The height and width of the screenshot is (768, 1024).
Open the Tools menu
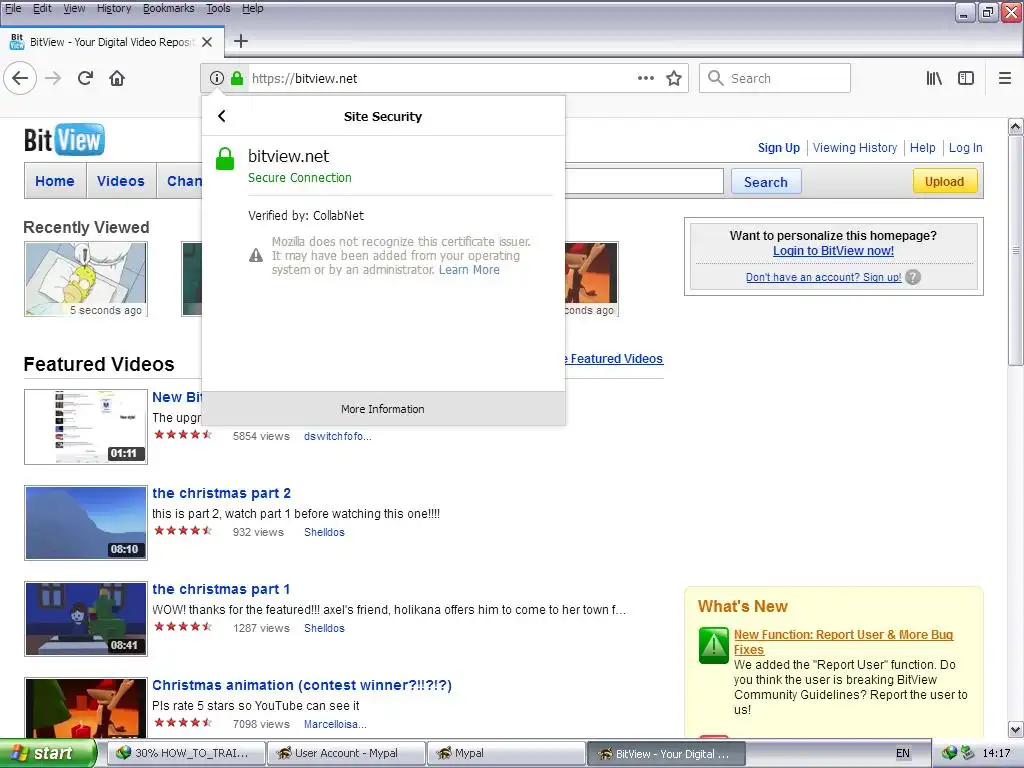218,8
